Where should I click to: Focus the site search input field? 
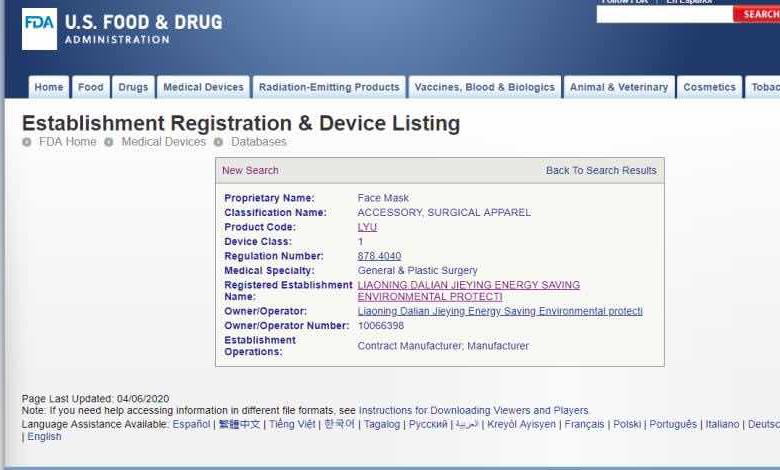[665, 14]
